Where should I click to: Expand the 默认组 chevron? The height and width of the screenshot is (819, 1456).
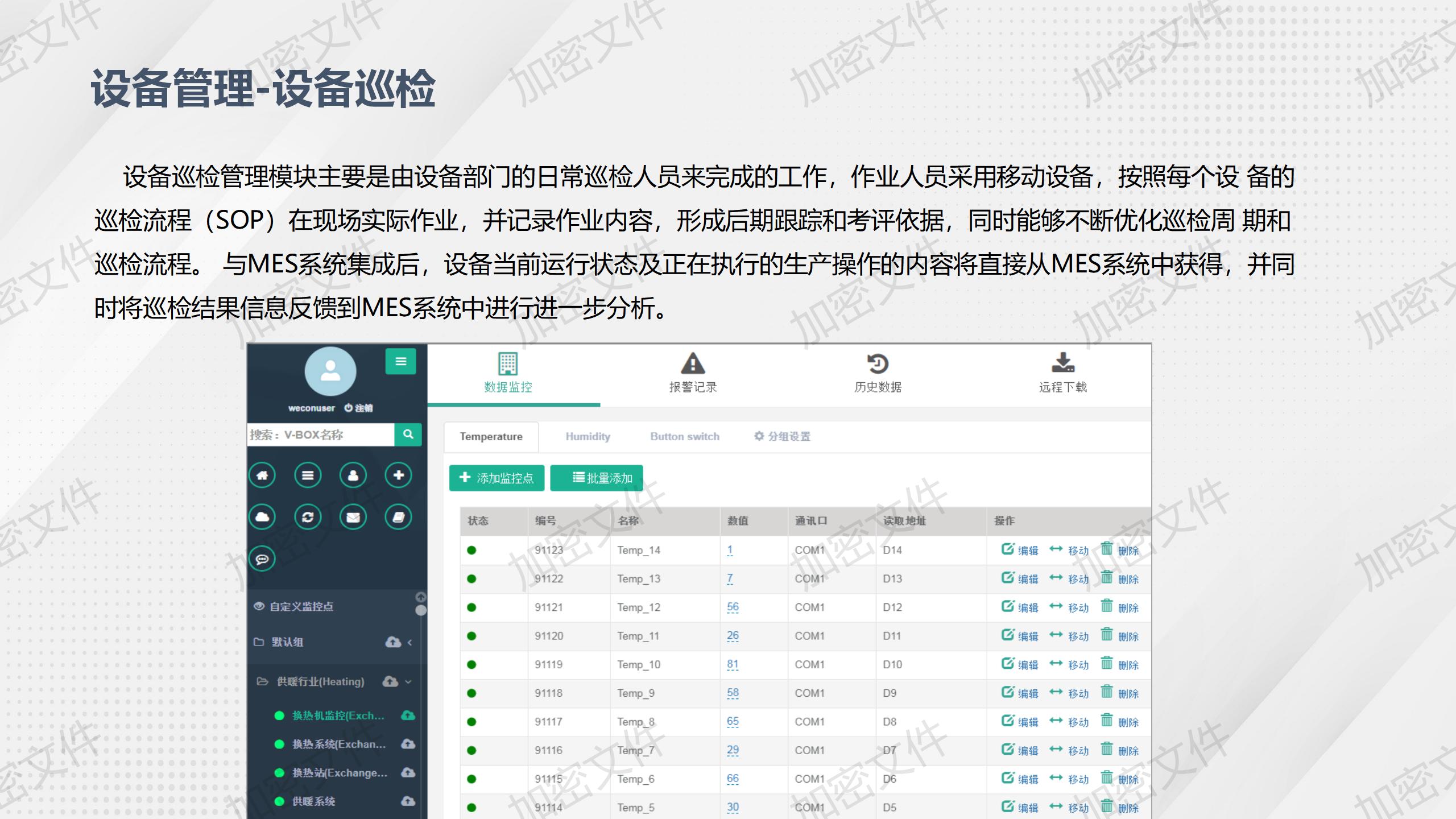[x=410, y=642]
